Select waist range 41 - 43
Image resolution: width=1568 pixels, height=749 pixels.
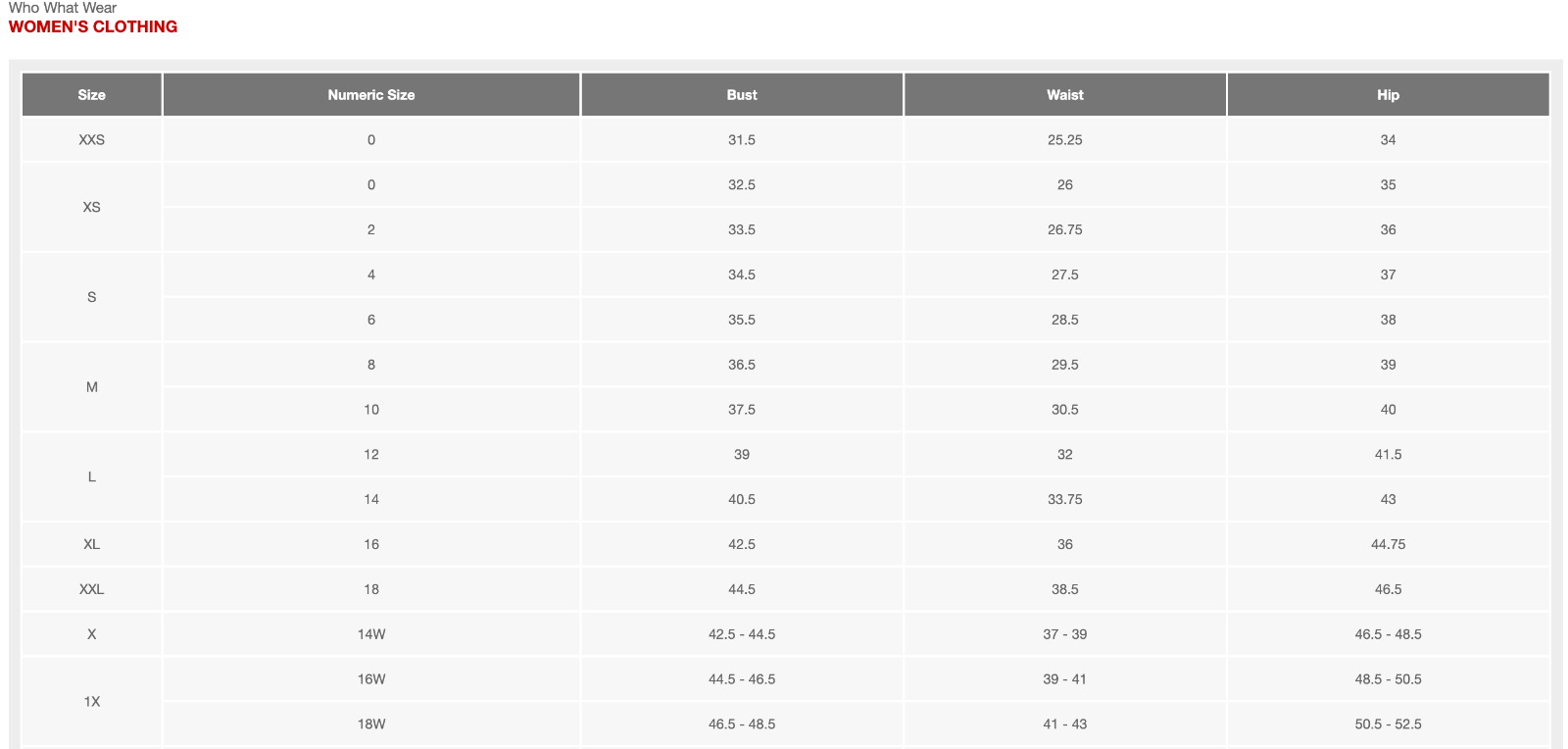coord(1065,724)
